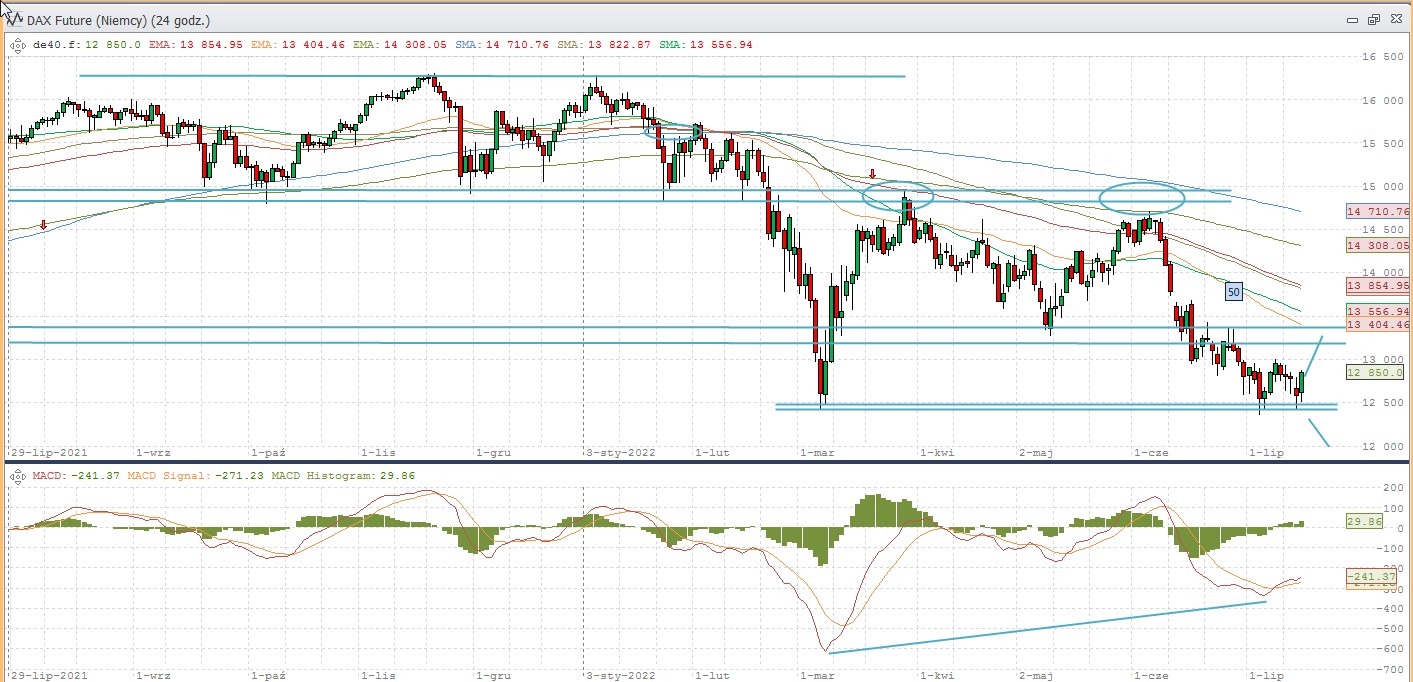The height and width of the screenshot is (682, 1413).
Task: Select the ellipse around the late-March high
Action: pos(898,195)
